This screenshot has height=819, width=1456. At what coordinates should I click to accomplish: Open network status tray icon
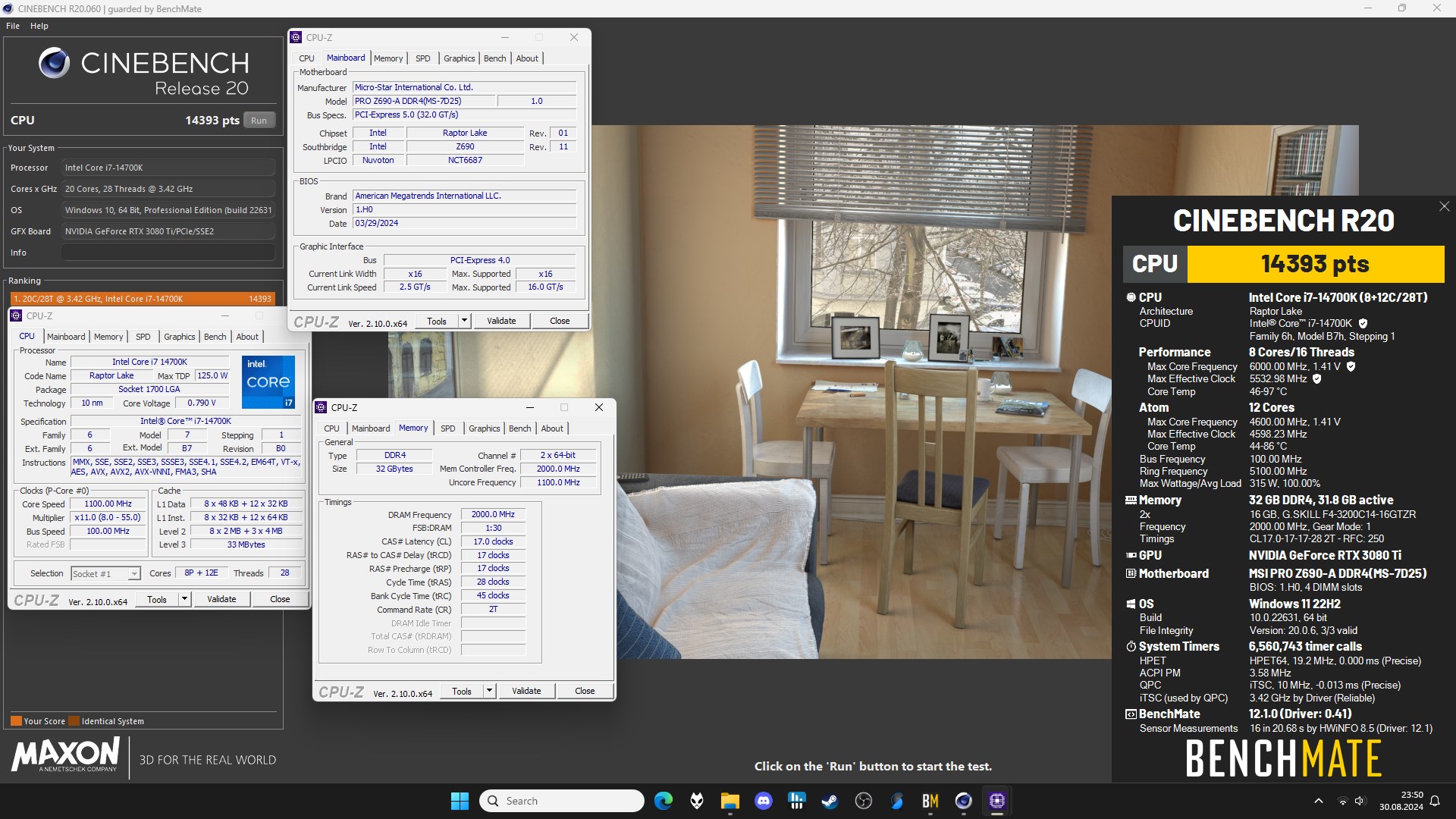1342,801
